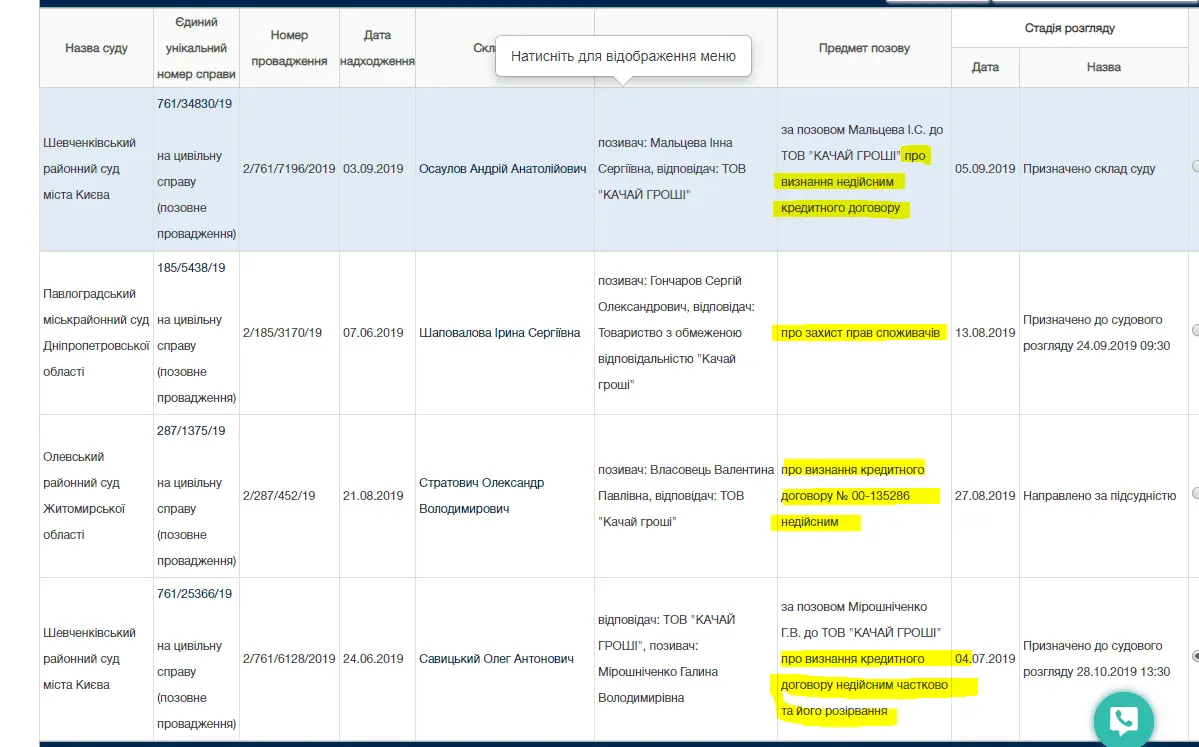Click stage Направлено за підсудністю cell
The width and height of the screenshot is (1199, 747).
1099,496
